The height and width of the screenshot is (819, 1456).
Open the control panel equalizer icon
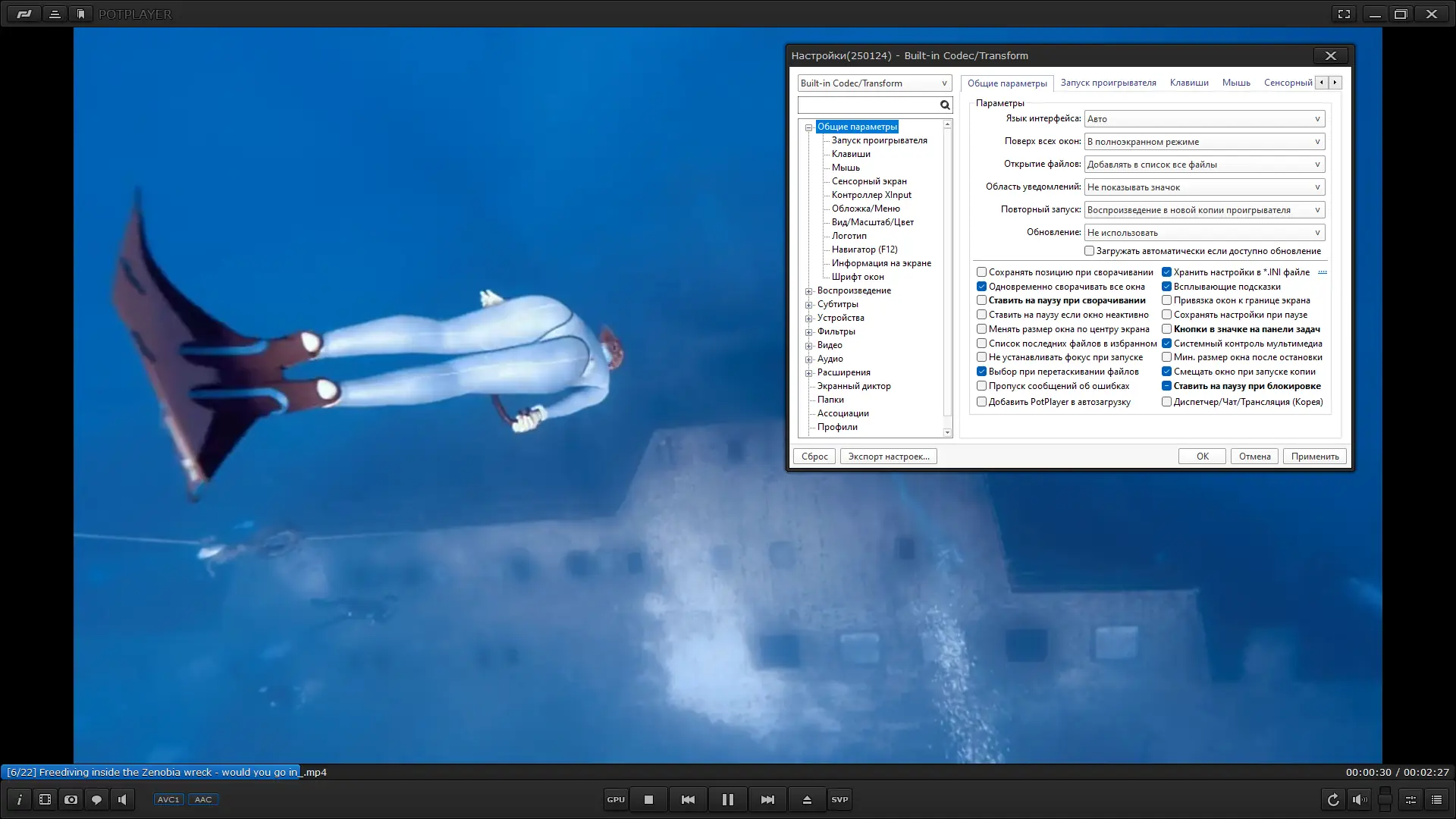(x=1410, y=799)
